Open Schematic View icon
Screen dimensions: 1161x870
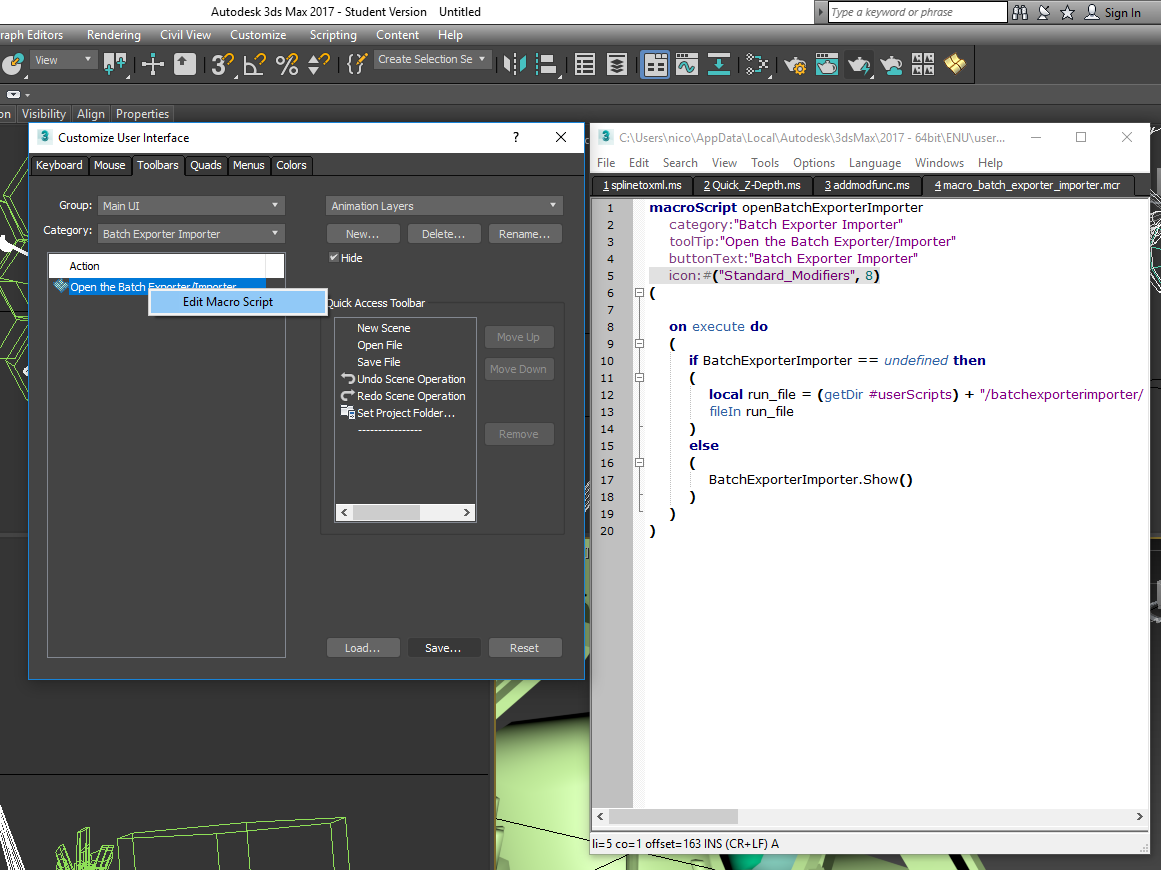[718, 64]
